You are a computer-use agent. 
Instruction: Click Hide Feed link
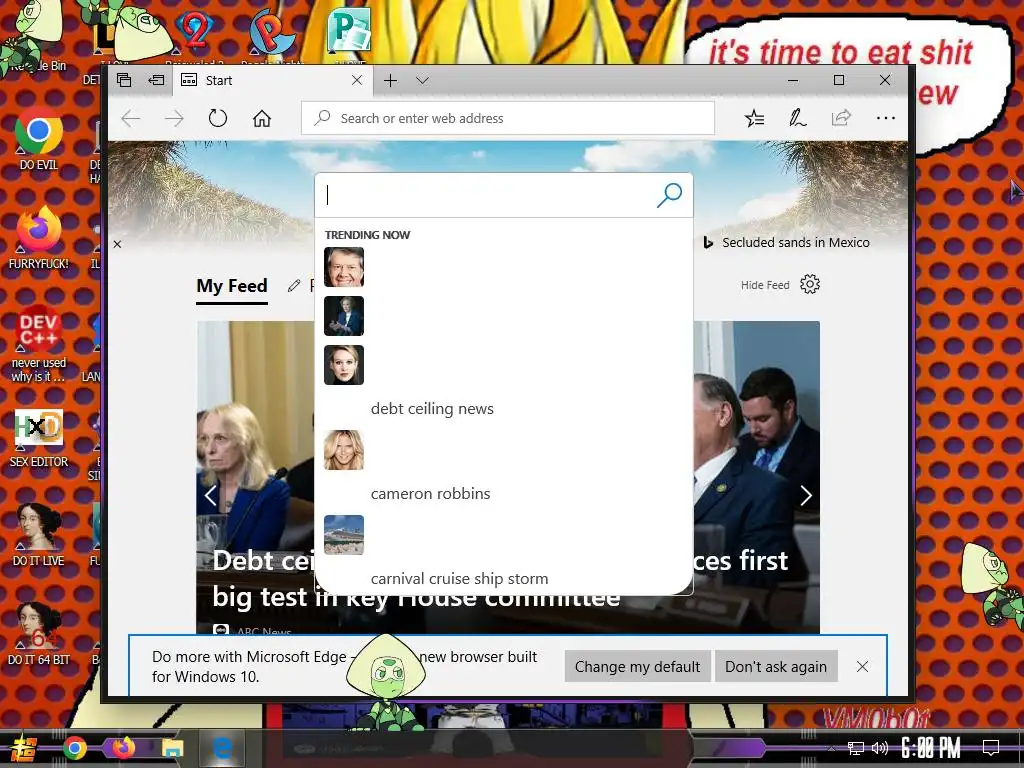pos(765,285)
